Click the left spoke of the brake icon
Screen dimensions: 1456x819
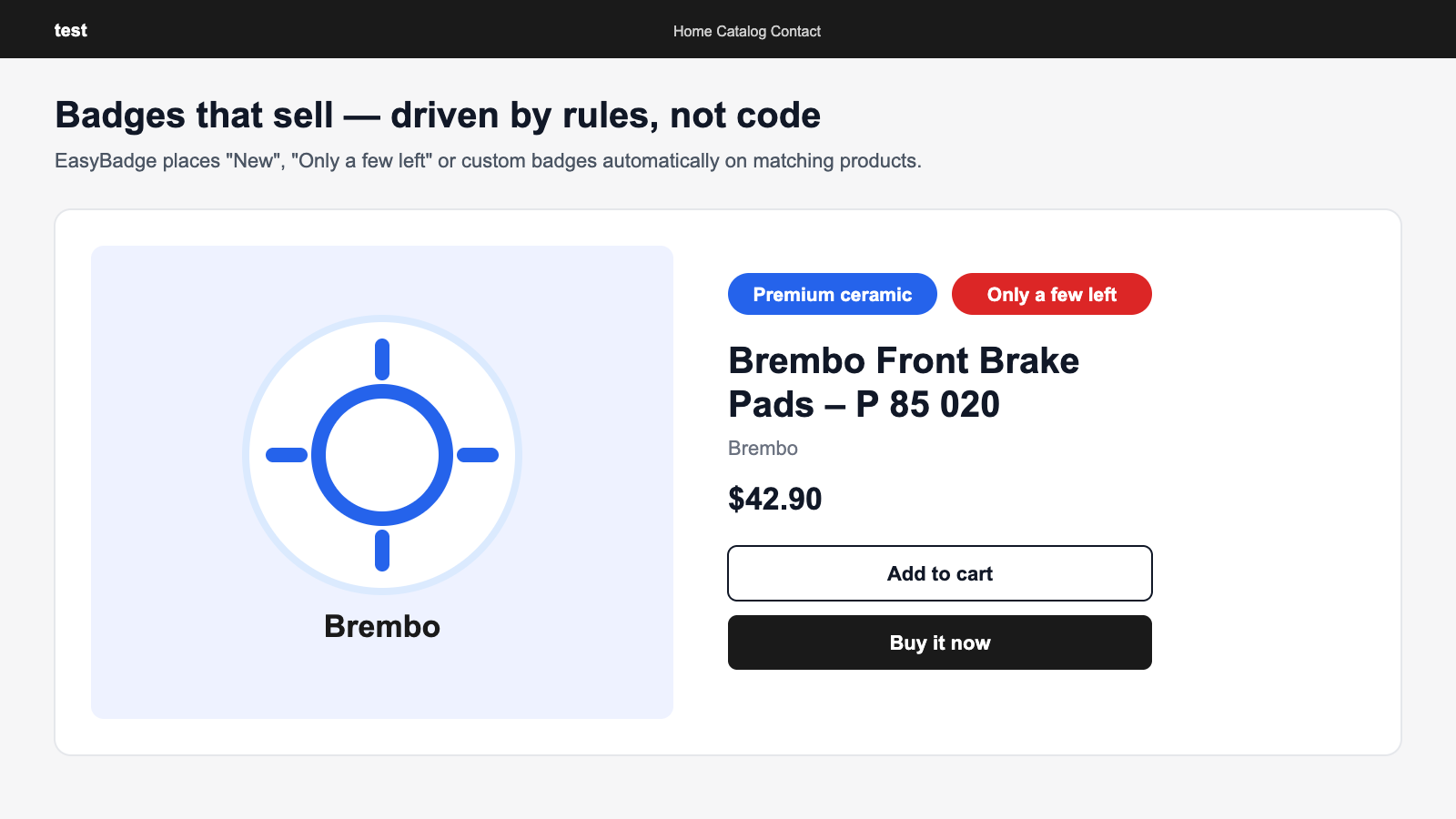pyautogui.click(x=287, y=455)
